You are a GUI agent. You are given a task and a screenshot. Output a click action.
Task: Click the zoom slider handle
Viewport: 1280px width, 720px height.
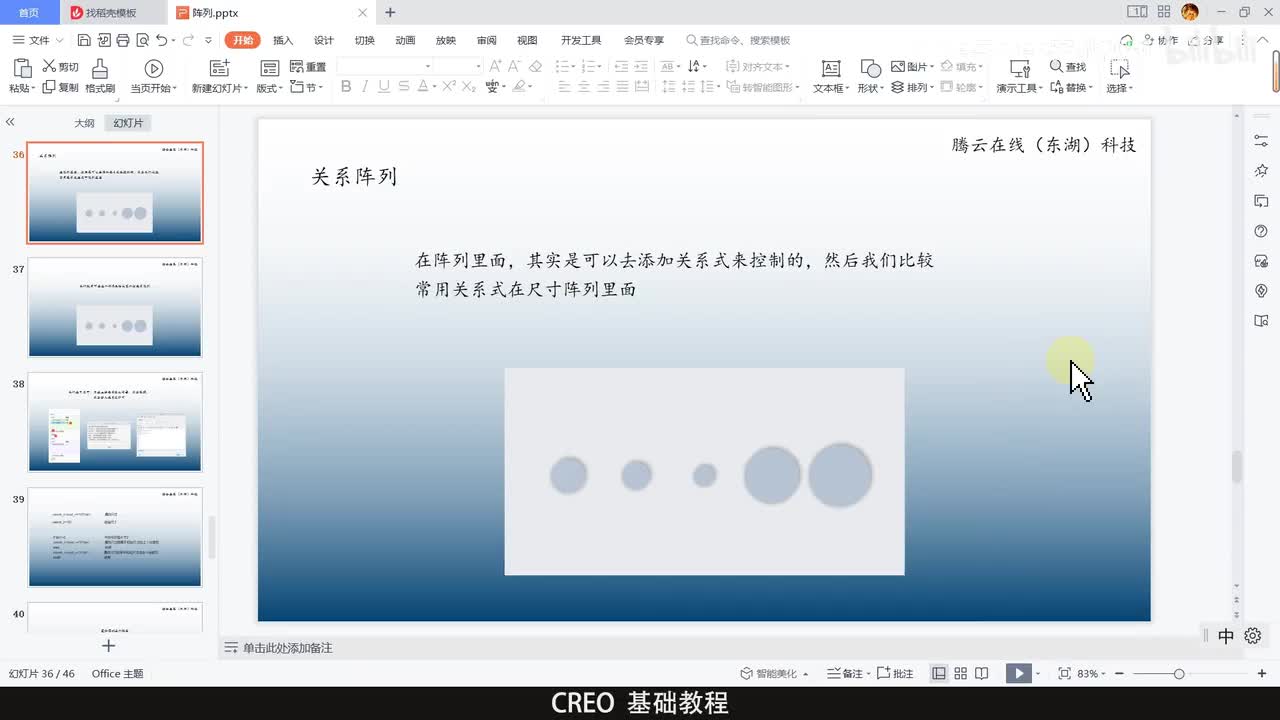pos(1179,674)
